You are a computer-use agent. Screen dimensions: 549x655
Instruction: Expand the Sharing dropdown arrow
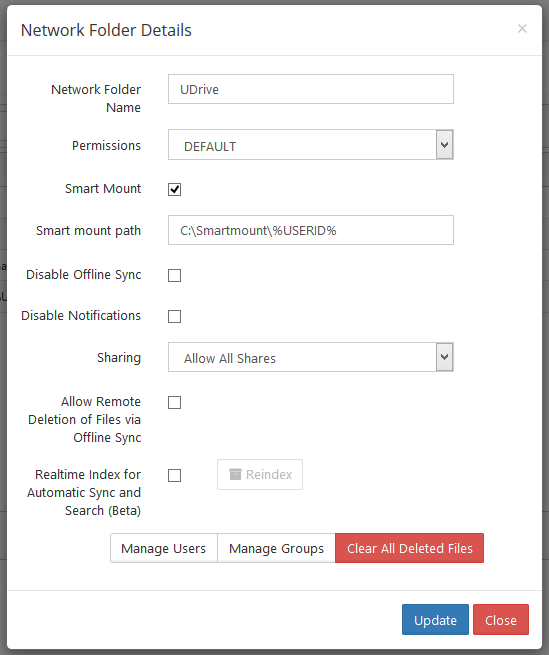(445, 357)
